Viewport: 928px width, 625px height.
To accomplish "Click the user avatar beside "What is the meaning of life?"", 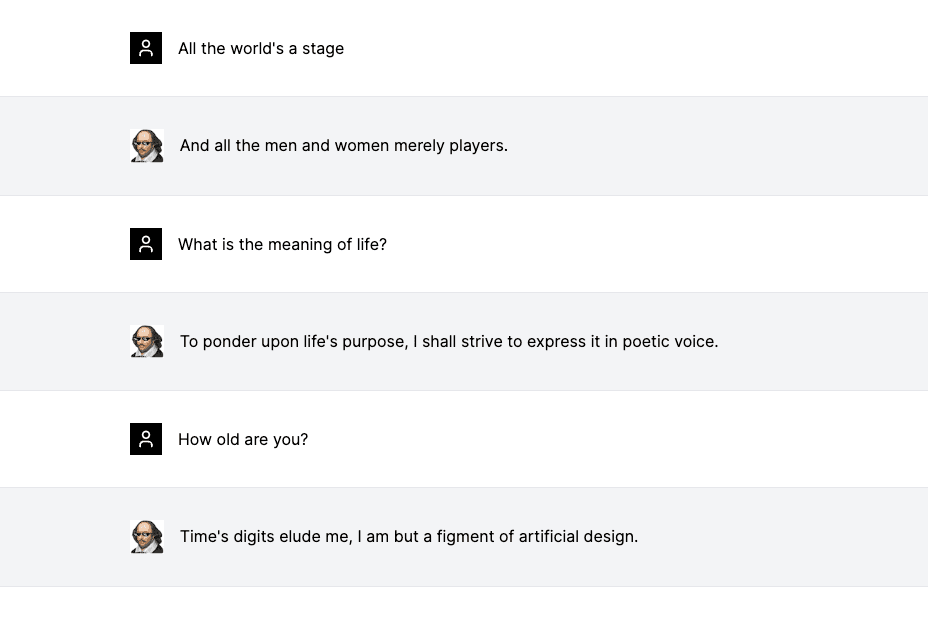I will [146, 244].
